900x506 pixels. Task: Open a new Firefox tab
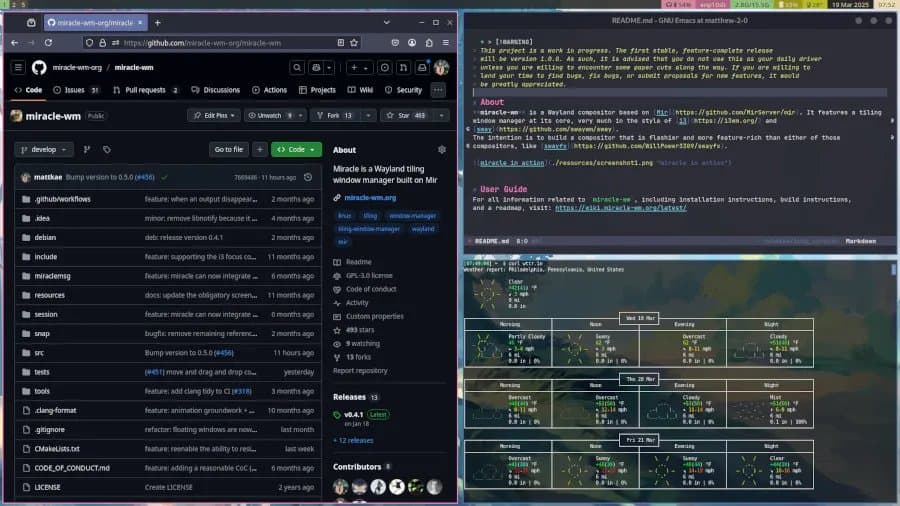pos(157,23)
